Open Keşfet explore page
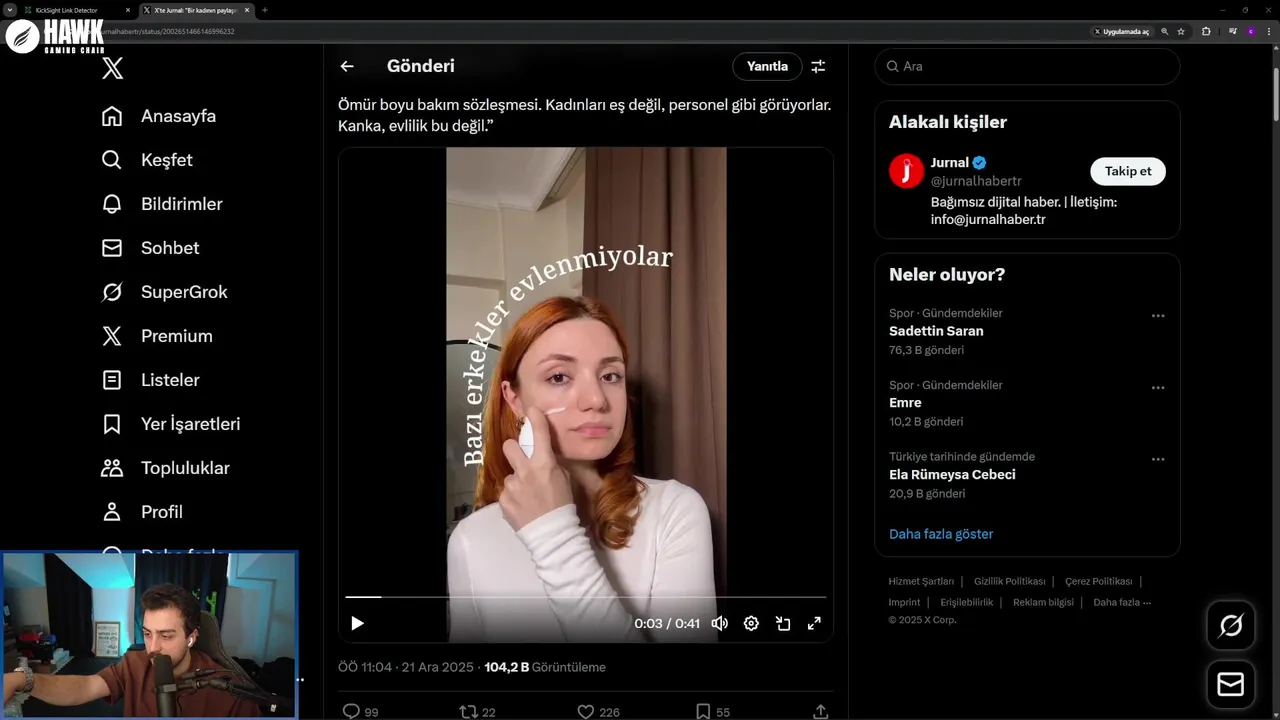This screenshot has width=1280, height=720. [147, 160]
